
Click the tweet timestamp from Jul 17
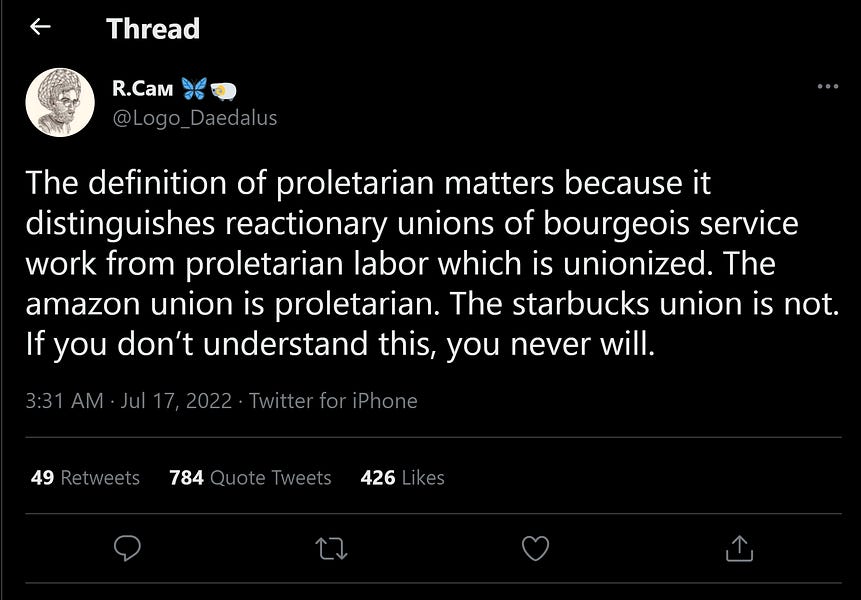pyautogui.click(x=122, y=401)
